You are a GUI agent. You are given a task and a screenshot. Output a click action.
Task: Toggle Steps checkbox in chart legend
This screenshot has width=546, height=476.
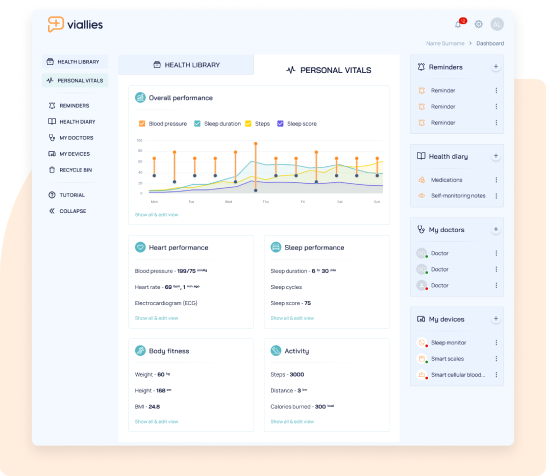(248, 124)
